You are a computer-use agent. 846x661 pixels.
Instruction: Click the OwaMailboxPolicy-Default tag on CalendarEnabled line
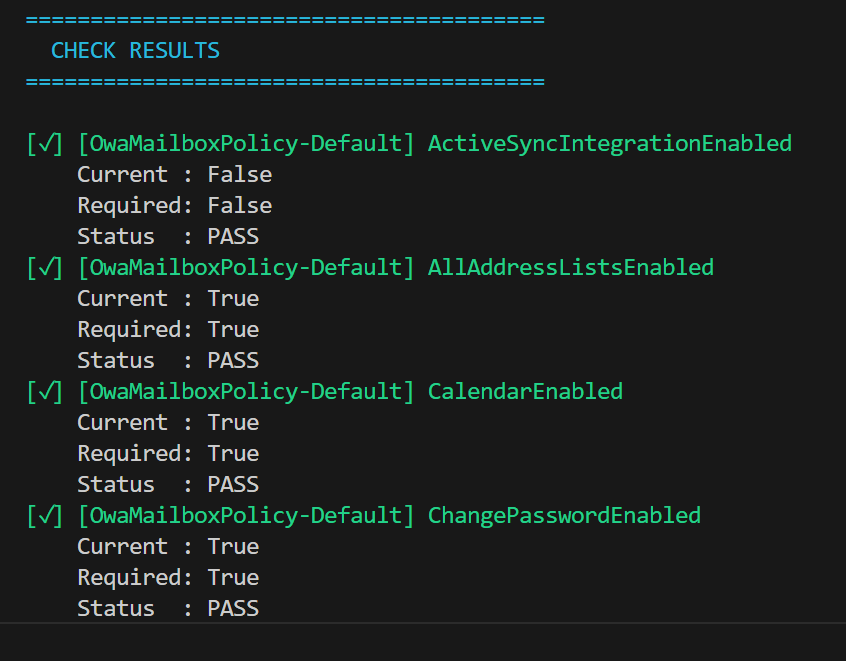[x=246, y=392]
